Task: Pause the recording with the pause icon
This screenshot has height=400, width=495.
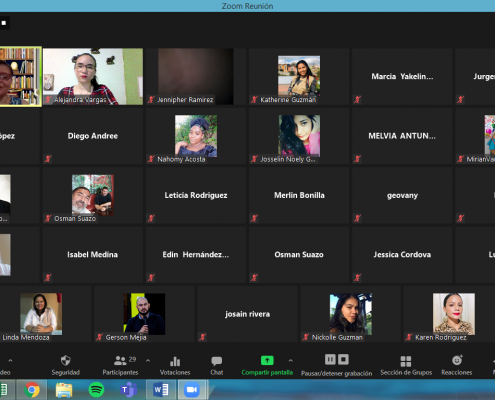Action: 330,359
